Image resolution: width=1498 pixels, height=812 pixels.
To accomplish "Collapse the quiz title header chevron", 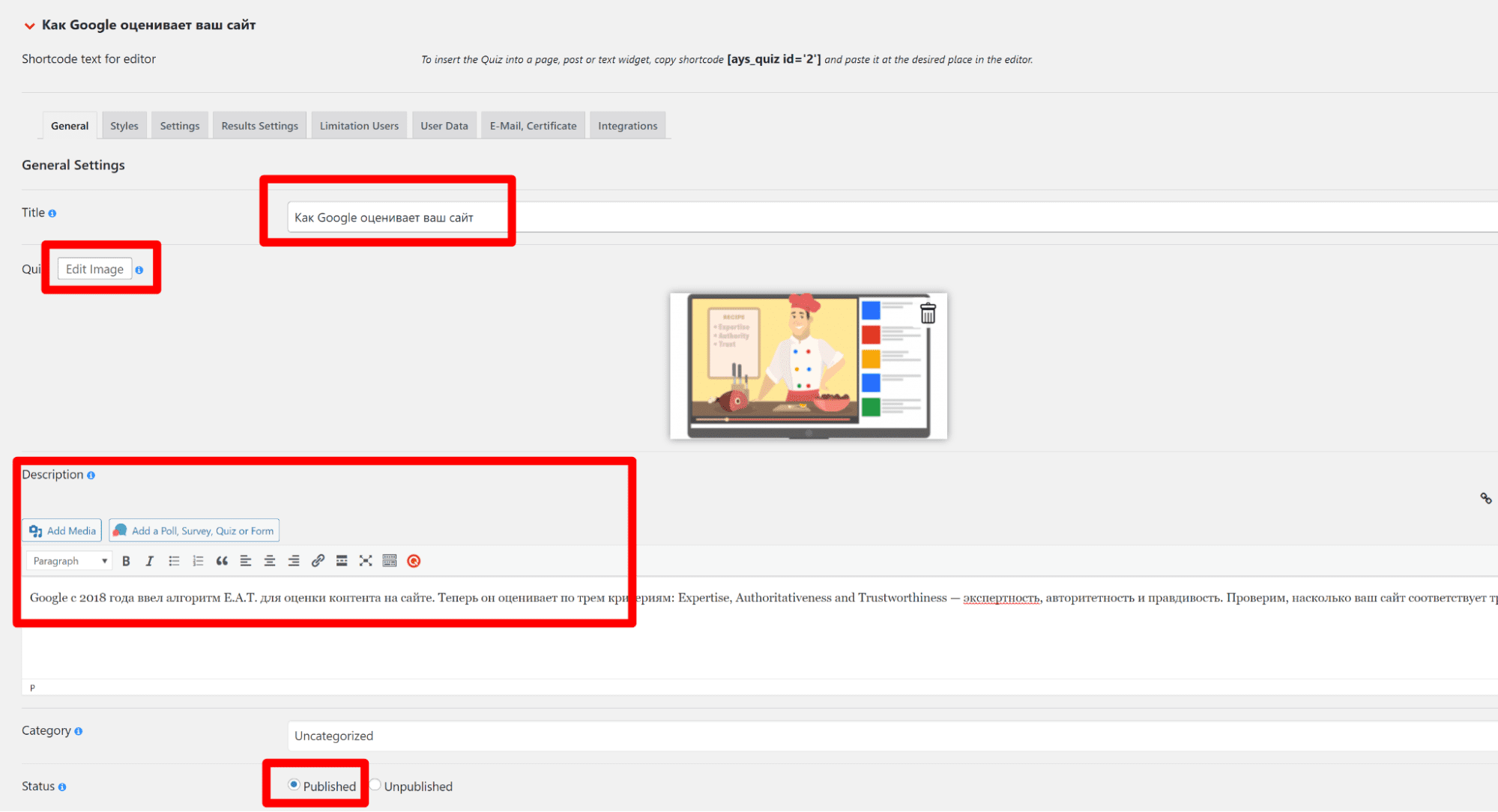I will (29, 25).
